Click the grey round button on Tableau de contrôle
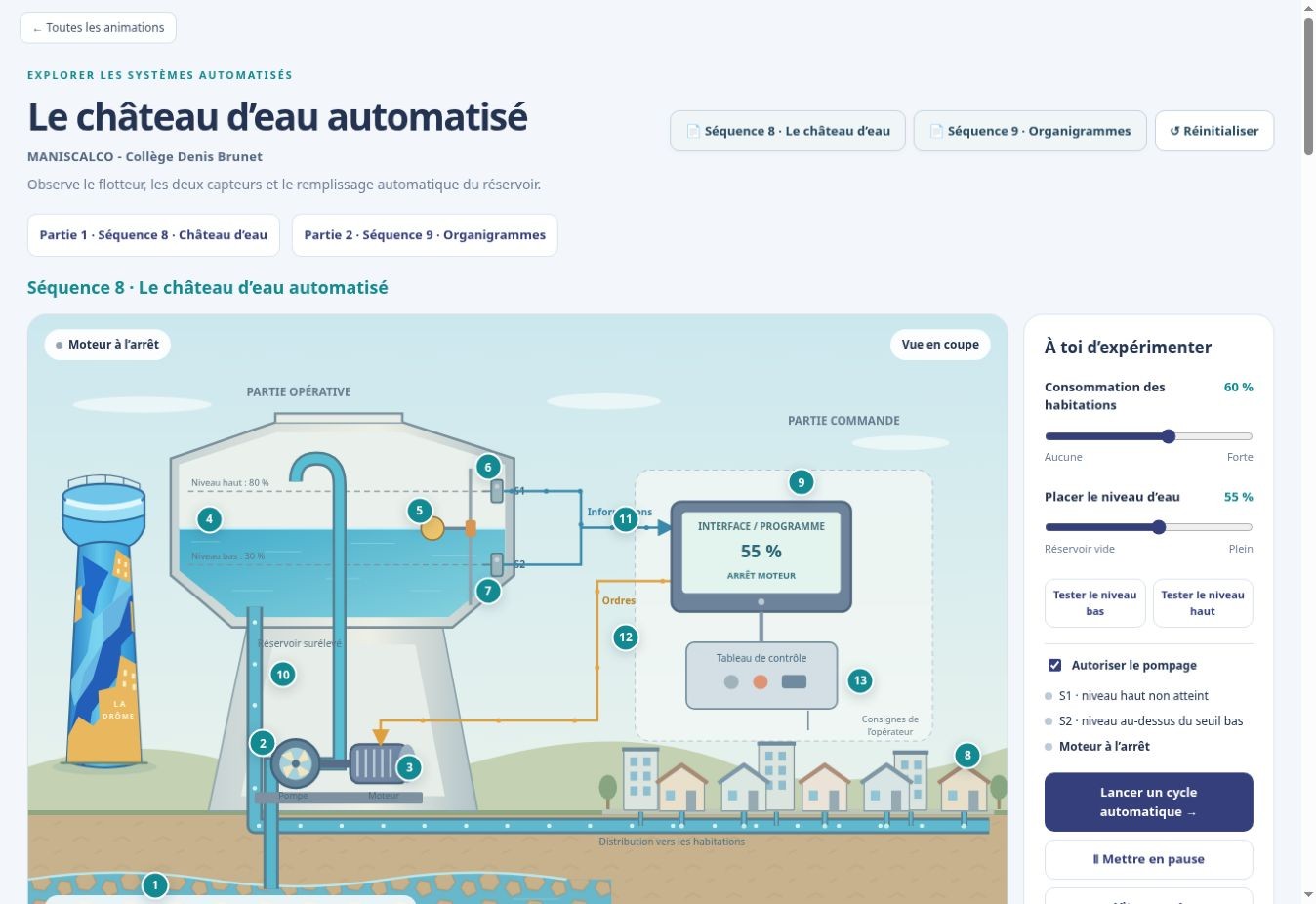The width and height of the screenshot is (1316, 904). coord(731,681)
